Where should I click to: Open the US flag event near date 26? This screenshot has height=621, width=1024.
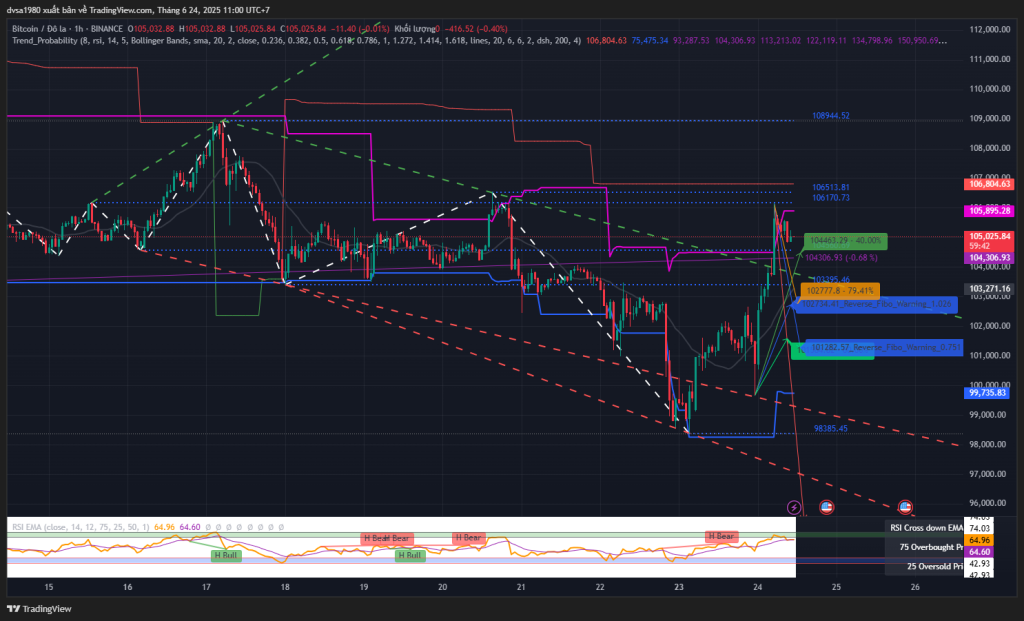pos(904,507)
